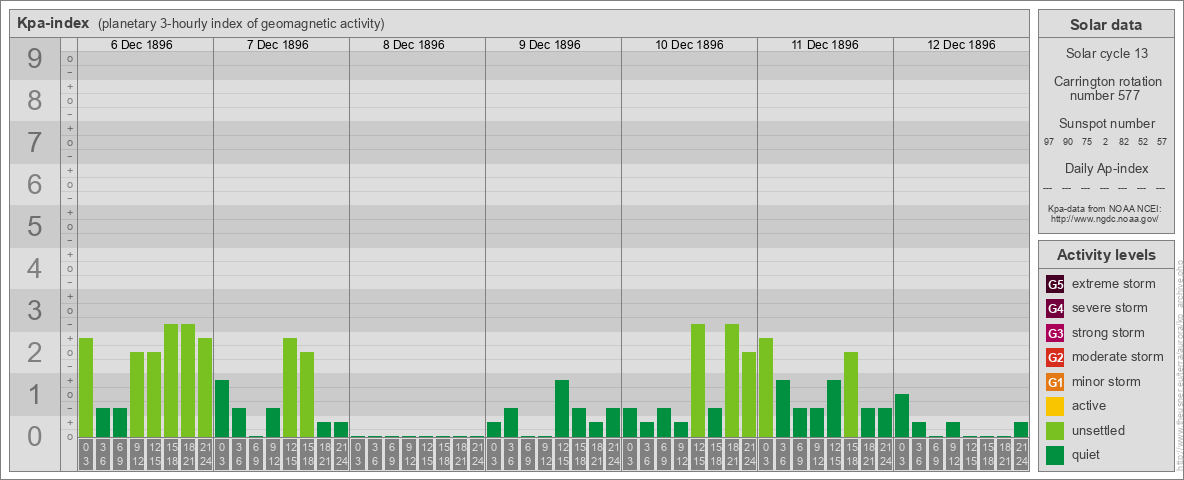The height and width of the screenshot is (480, 1184).
Task: Click the 'Daily Ap-index' label
Action: [x=1107, y=168]
